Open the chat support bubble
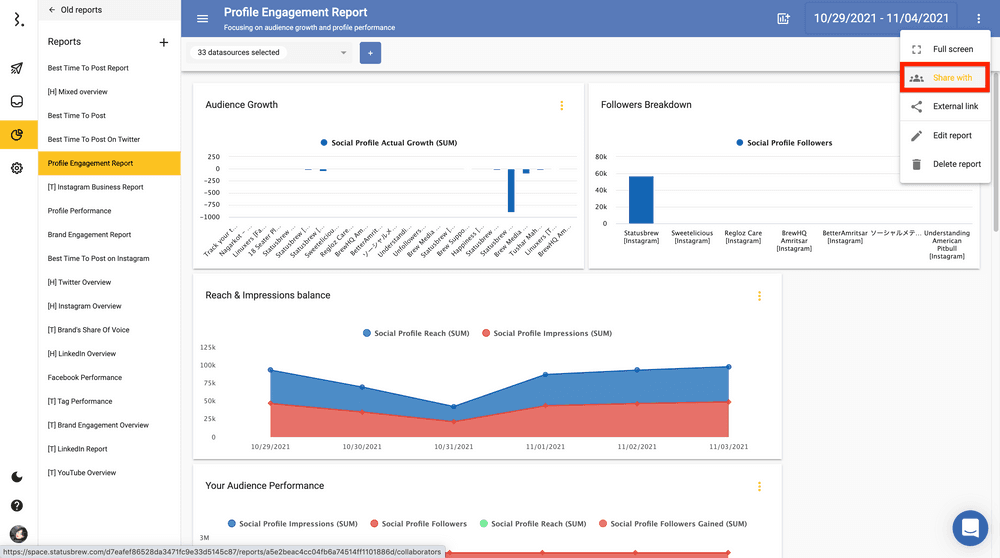The height and width of the screenshot is (558, 1000). click(x=969, y=528)
